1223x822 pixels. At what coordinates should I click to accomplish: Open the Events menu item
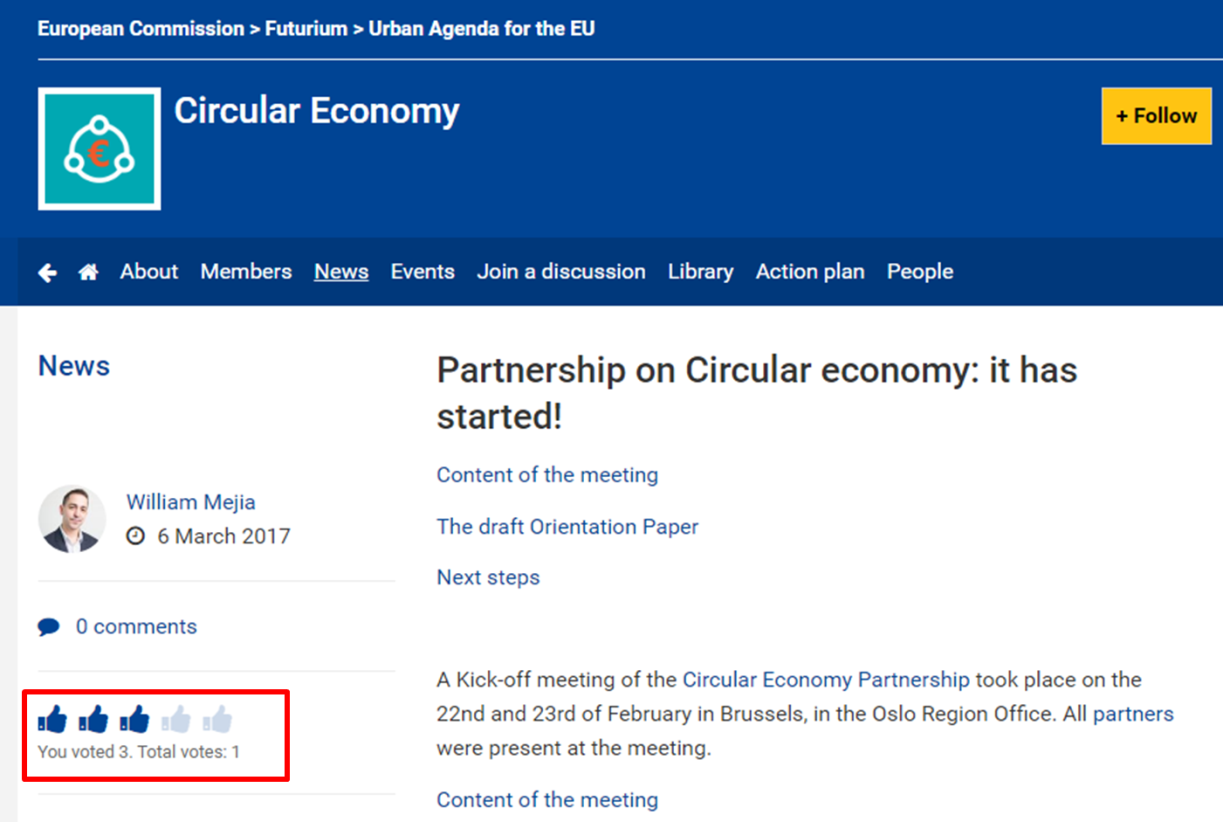point(422,272)
